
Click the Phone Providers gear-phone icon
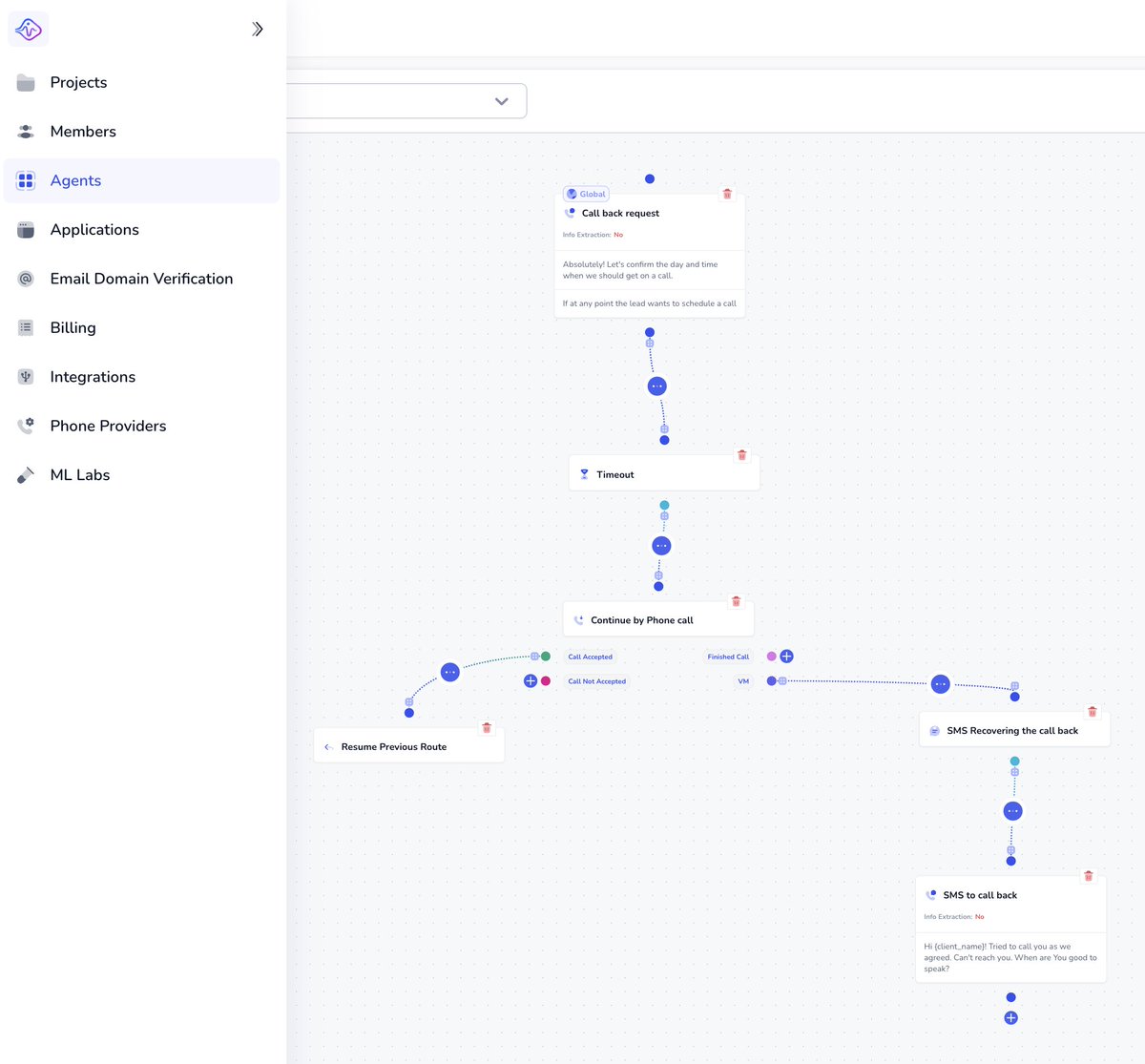(26, 426)
